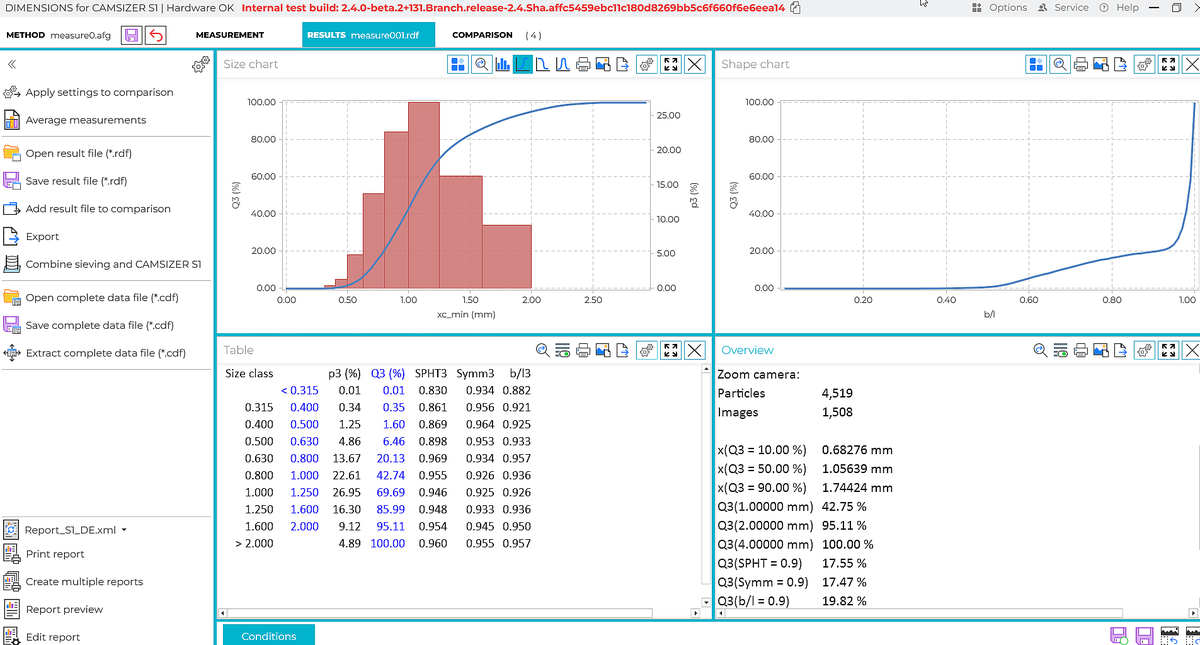Click Add result file to comparison
Screen dimensions: 1200x645
click(98, 209)
